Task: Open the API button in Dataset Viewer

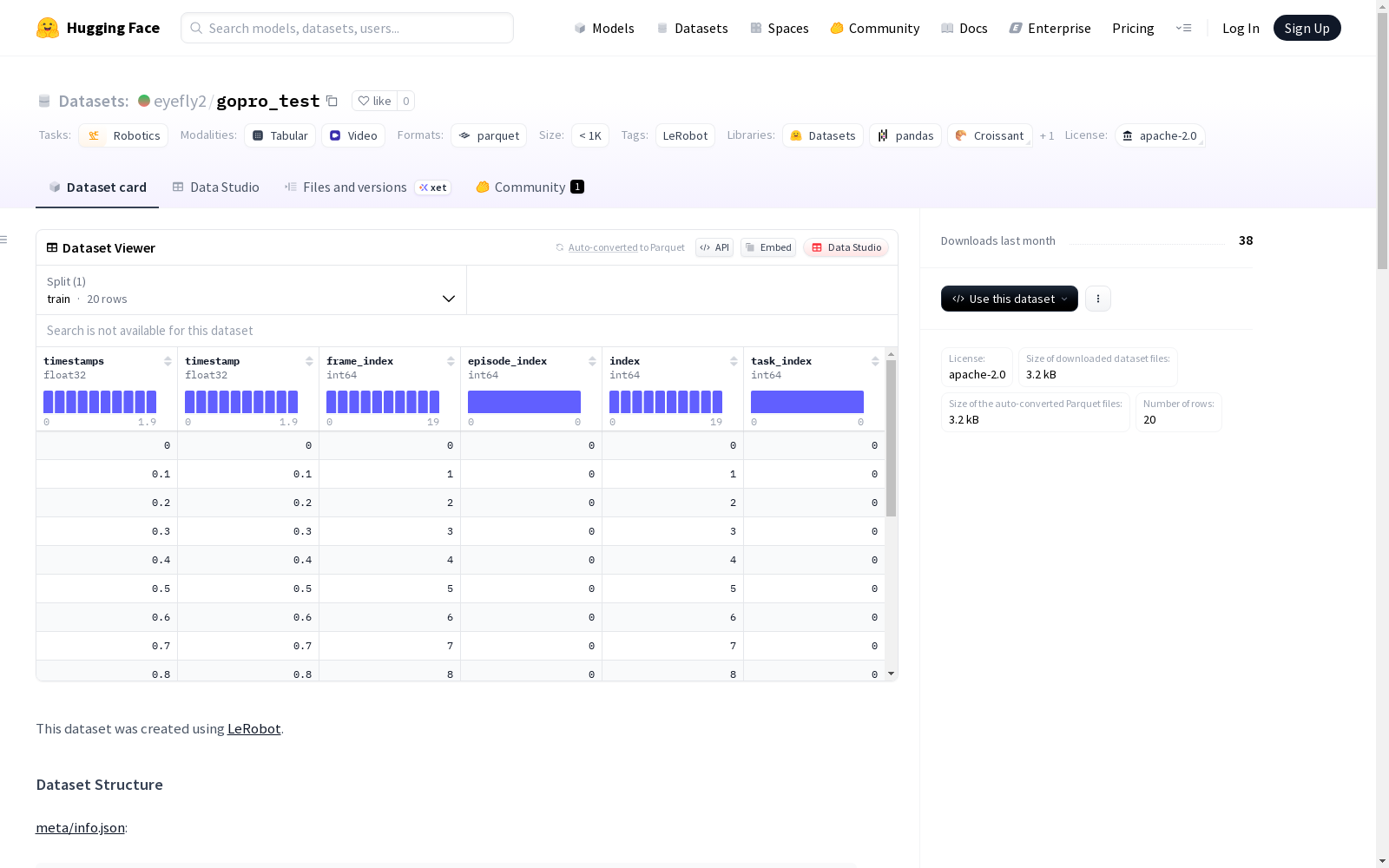Action: click(x=714, y=247)
